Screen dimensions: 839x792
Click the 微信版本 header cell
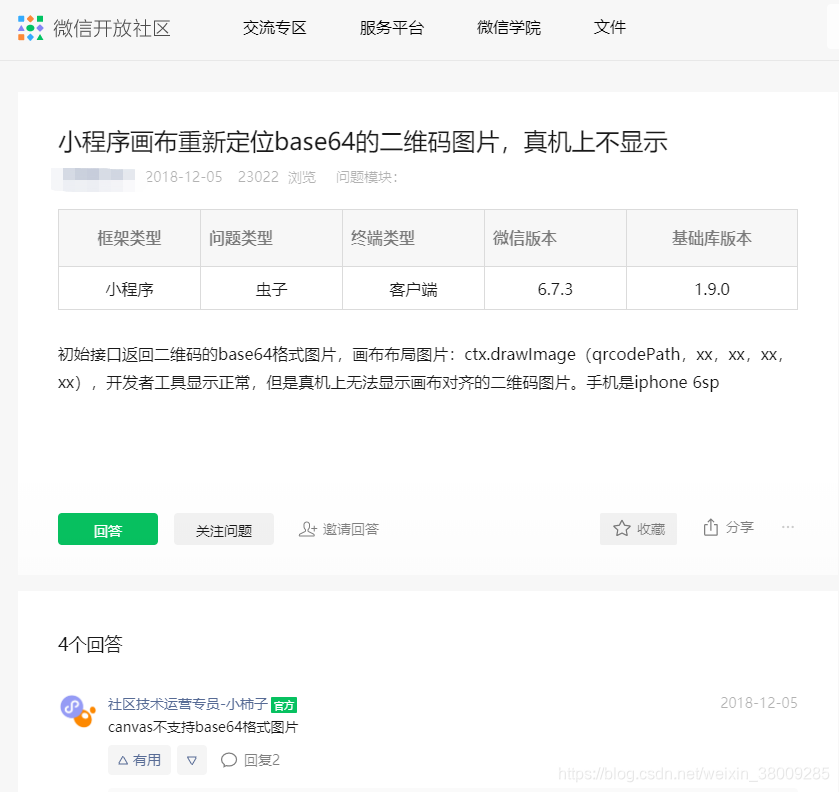(x=555, y=238)
